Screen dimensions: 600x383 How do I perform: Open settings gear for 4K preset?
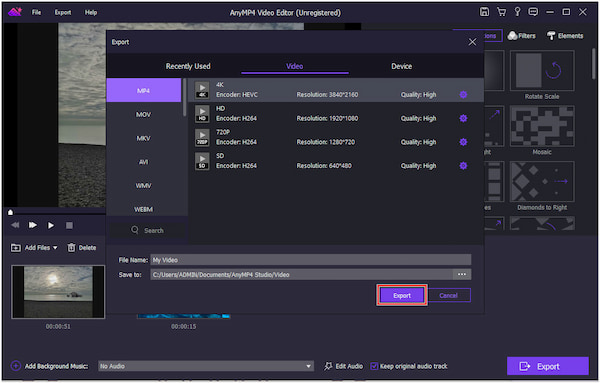(x=463, y=95)
